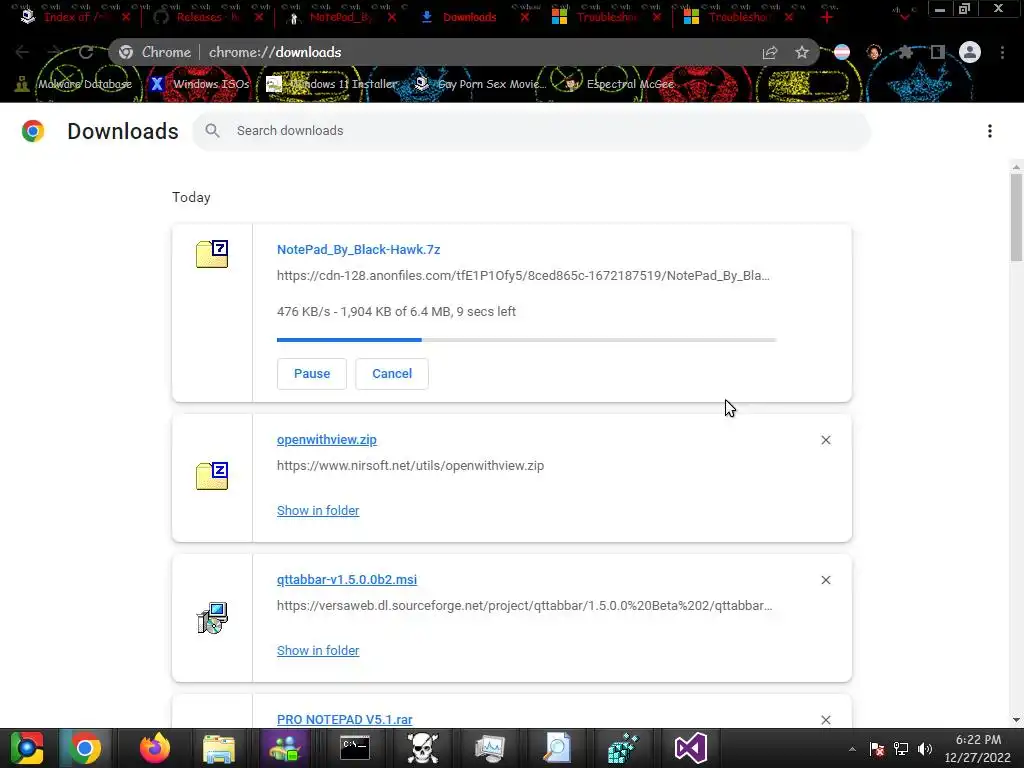Open the Windows 11 Installer bookmark
Image resolution: width=1024 pixels, height=768 pixels.
(332, 84)
